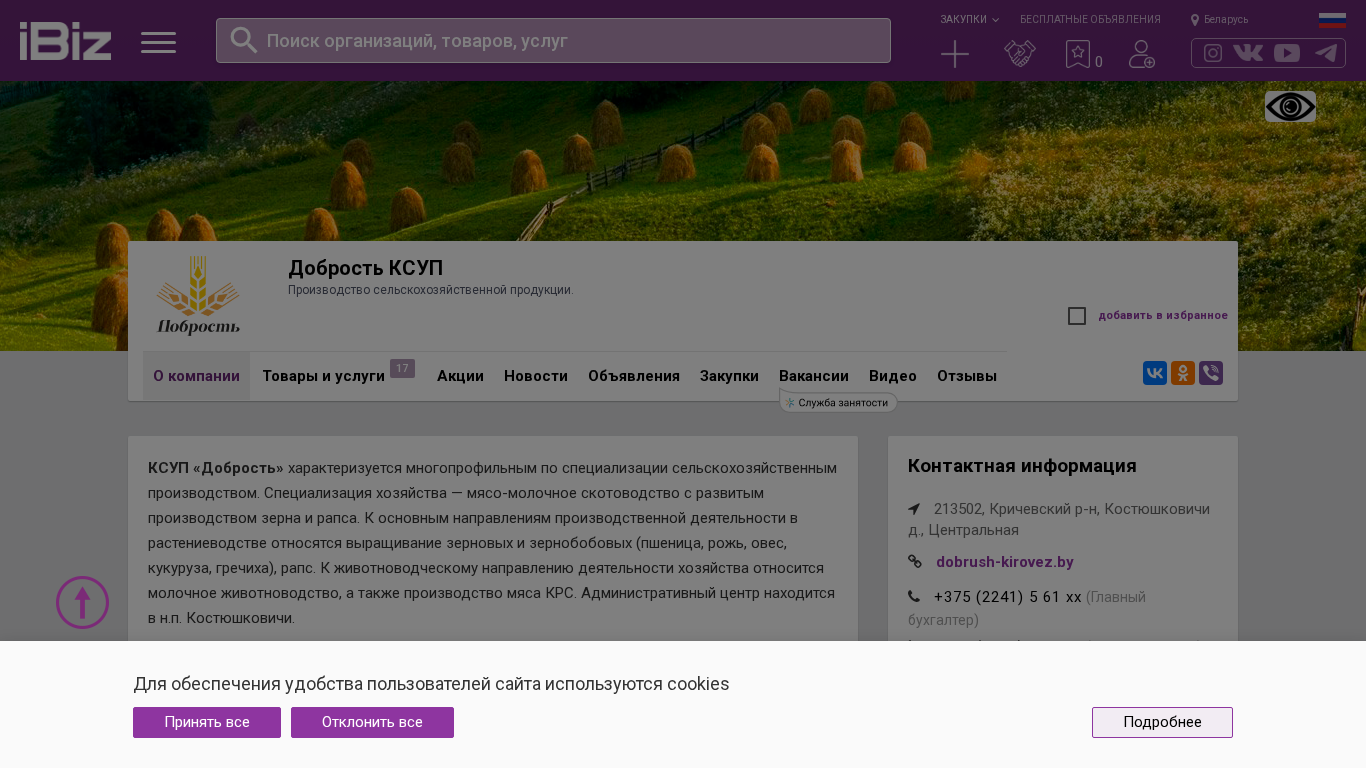Open the 'Беларусь' region selector

coord(1220,19)
